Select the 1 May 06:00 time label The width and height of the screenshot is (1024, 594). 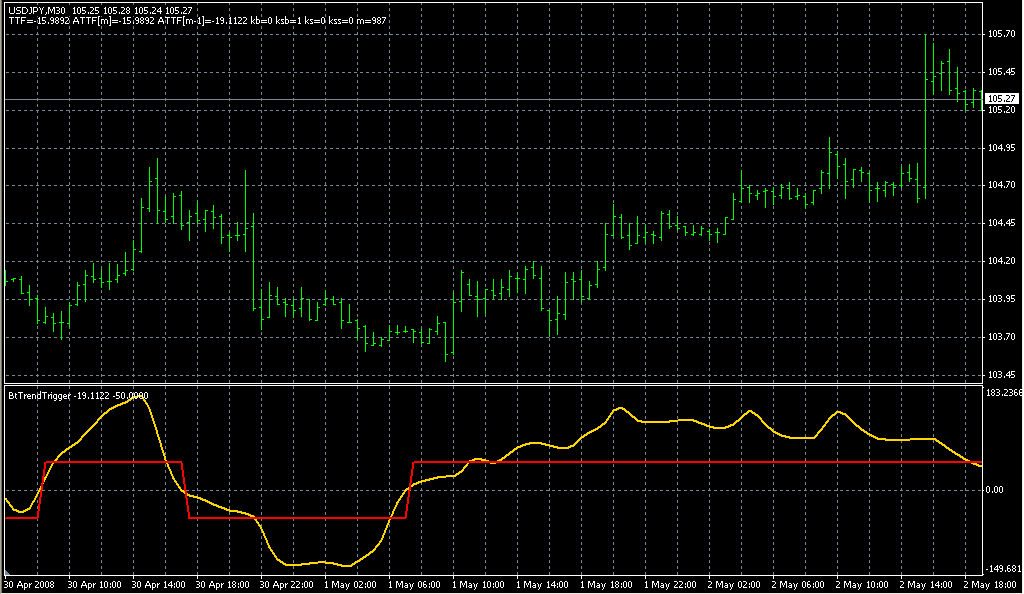[x=415, y=583]
